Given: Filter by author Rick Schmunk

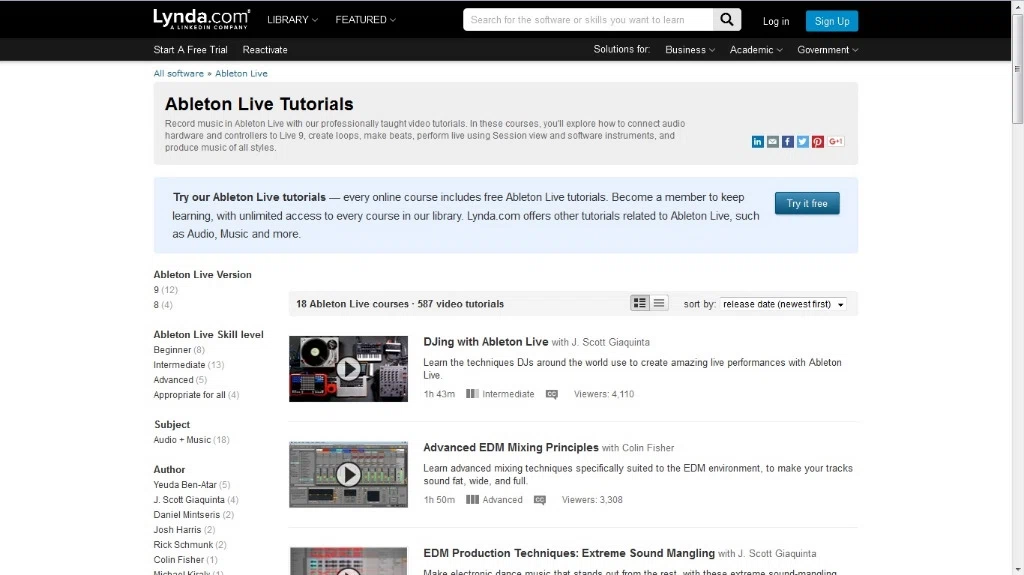Looking at the screenshot, I should (189, 545).
